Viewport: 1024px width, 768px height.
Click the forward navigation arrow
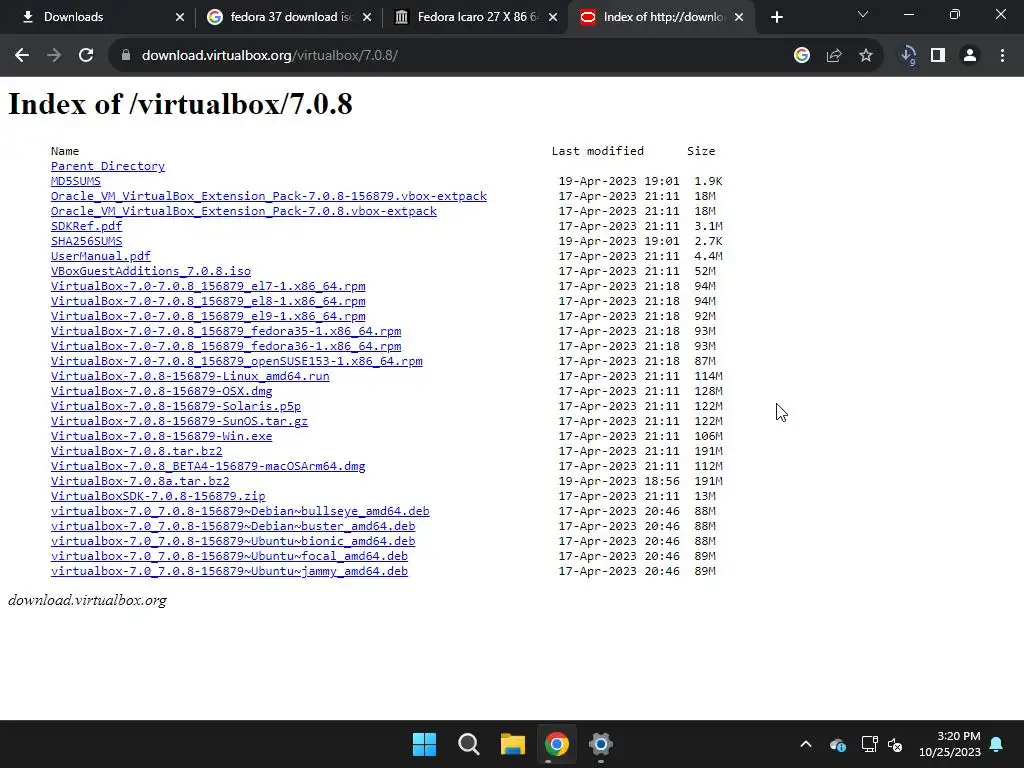click(54, 56)
